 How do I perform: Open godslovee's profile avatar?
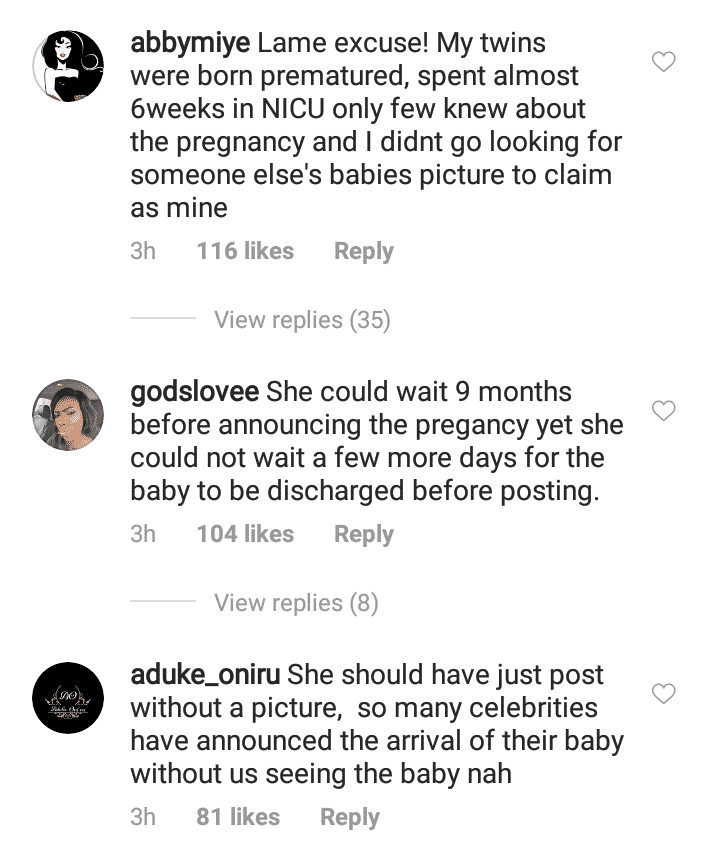(68, 413)
